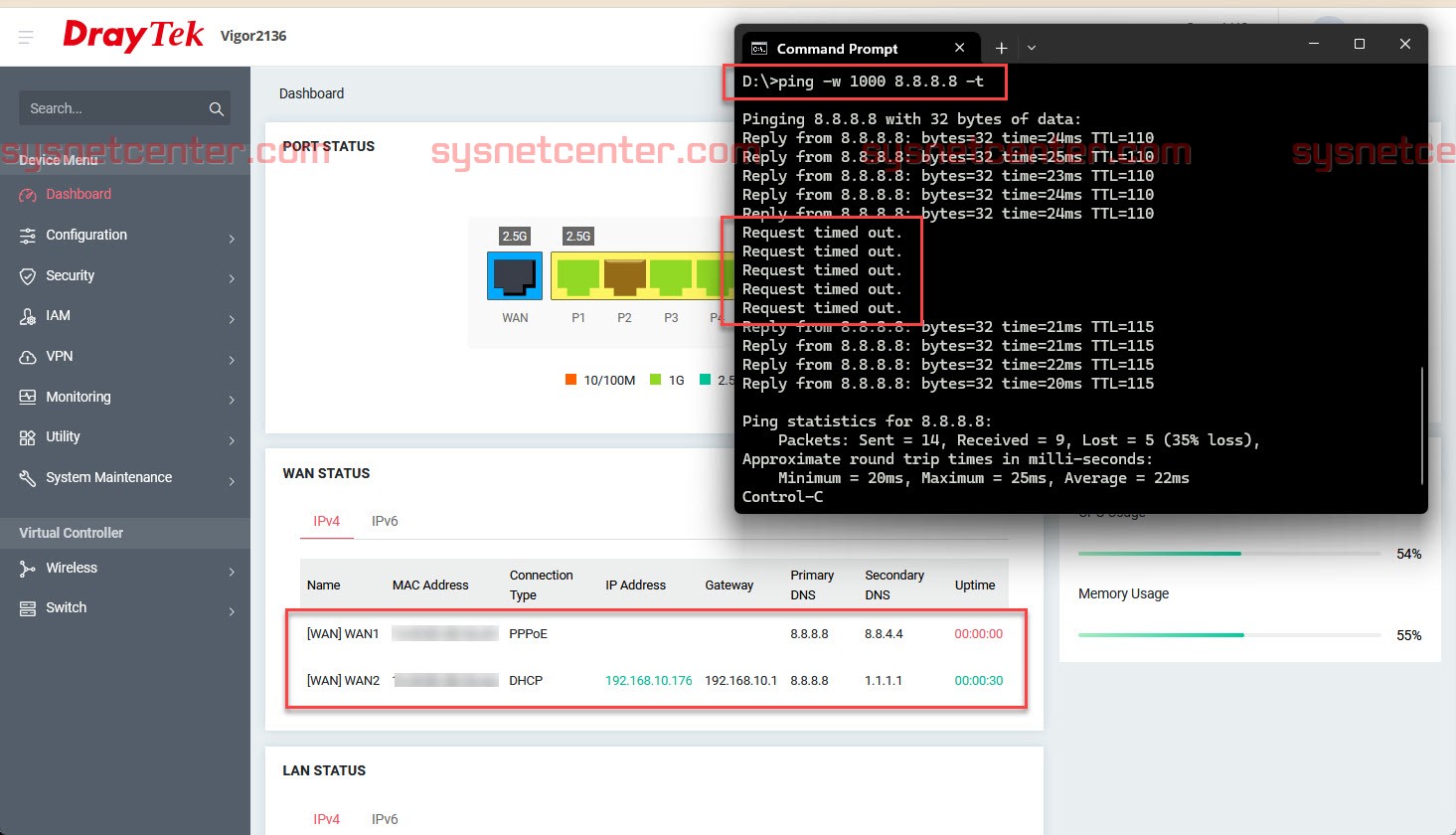Click the green 1G legend swatch

[655, 380]
